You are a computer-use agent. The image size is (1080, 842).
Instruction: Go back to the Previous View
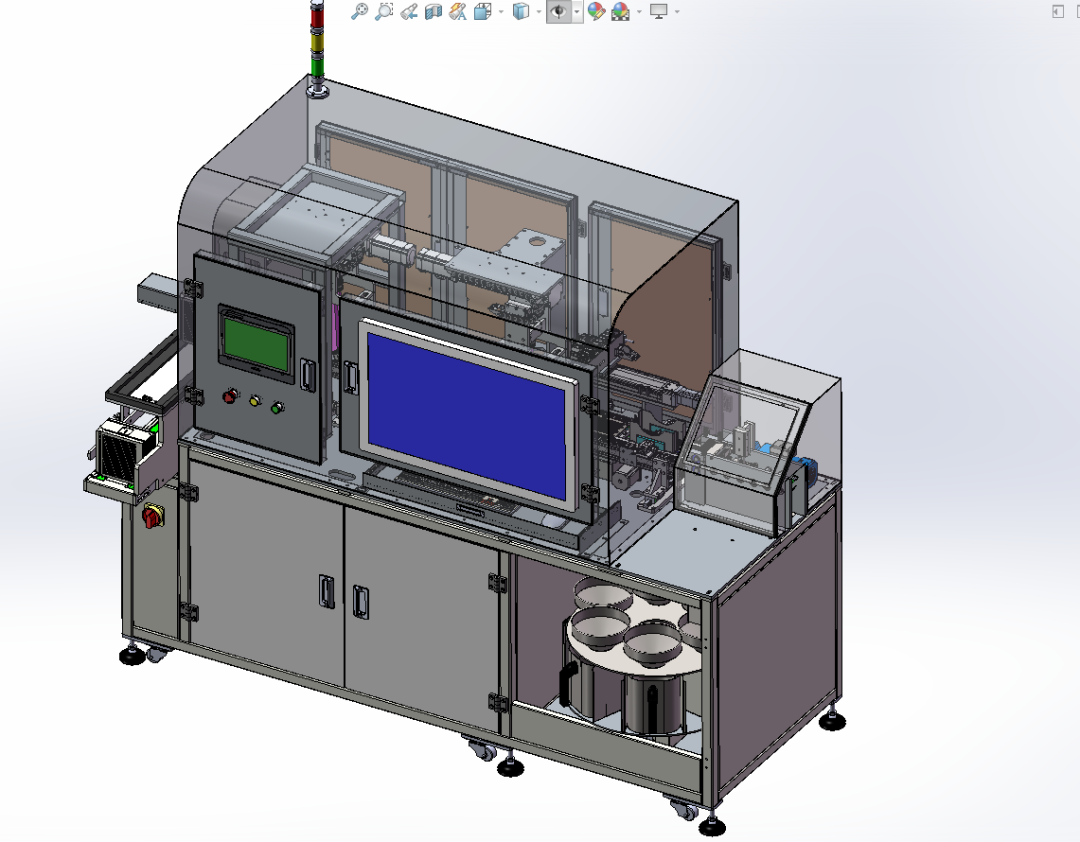click(409, 11)
